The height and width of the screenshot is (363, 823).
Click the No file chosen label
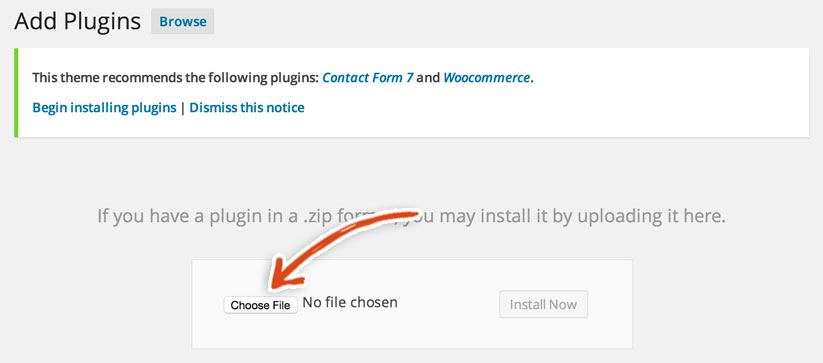coord(350,302)
